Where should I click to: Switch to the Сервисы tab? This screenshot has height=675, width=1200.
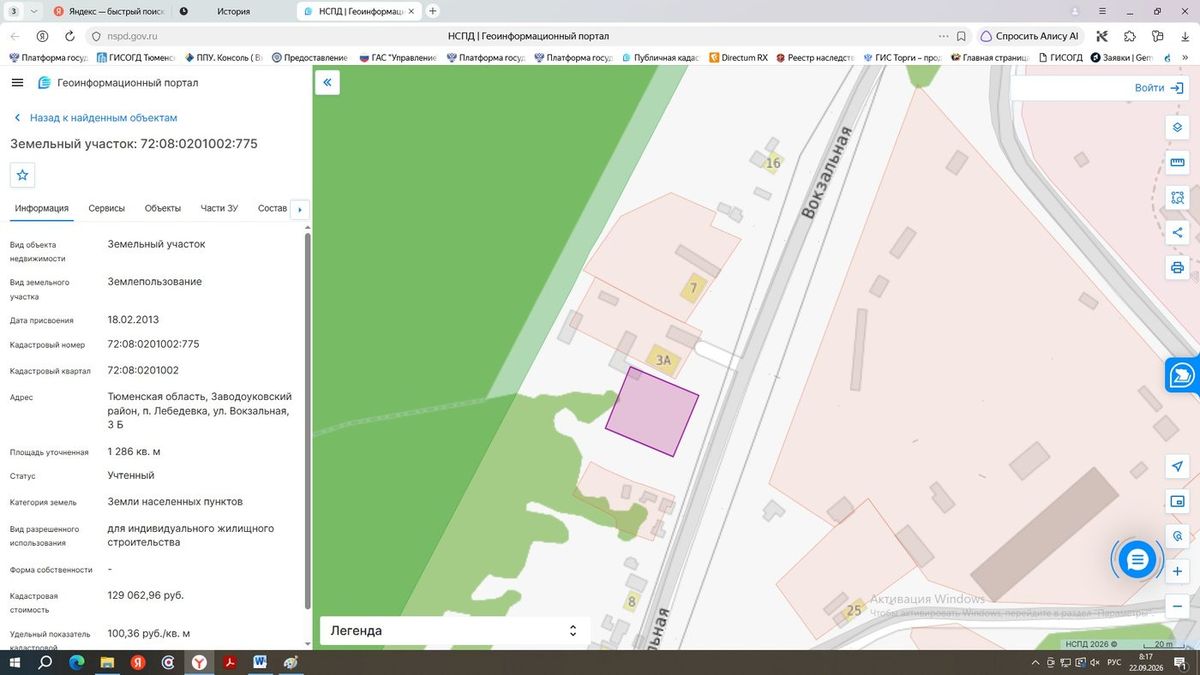pos(107,208)
